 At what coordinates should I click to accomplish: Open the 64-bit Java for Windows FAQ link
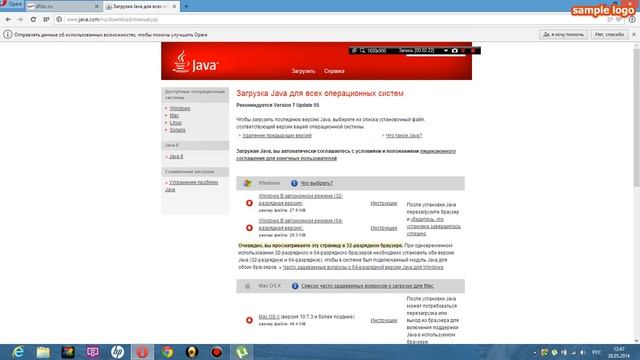point(363,267)
